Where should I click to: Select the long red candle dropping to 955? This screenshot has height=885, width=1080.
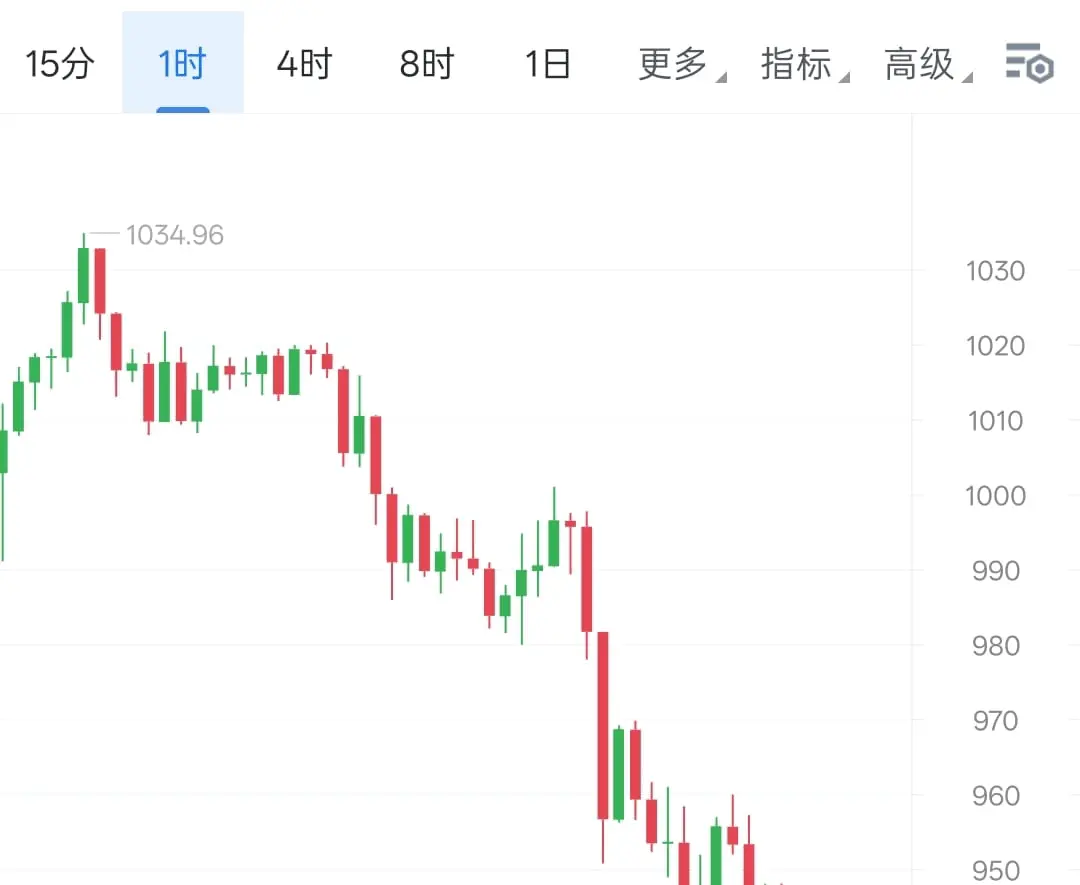603,725
